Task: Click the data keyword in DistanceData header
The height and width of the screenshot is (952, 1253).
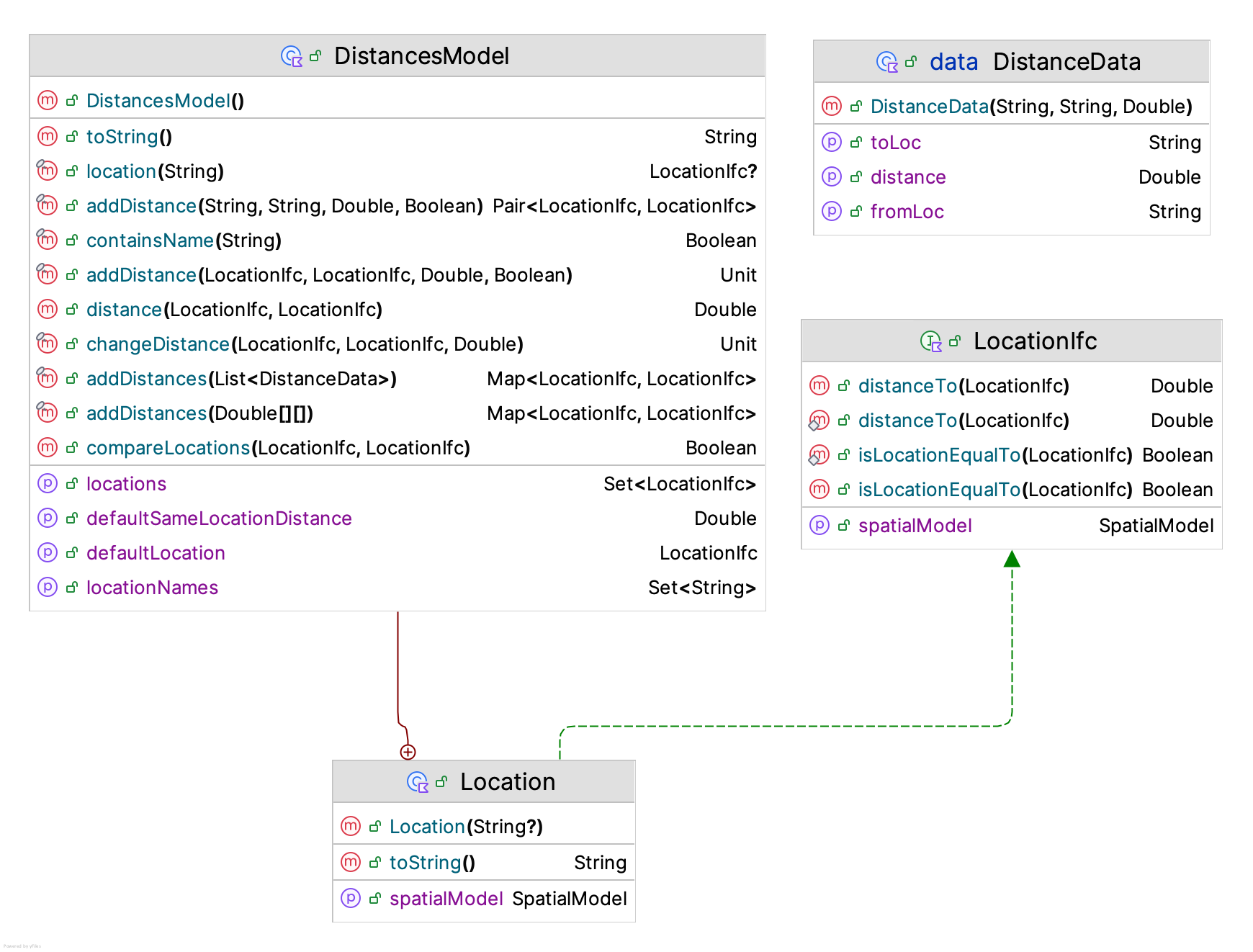Action: click(x=953, y=62)
